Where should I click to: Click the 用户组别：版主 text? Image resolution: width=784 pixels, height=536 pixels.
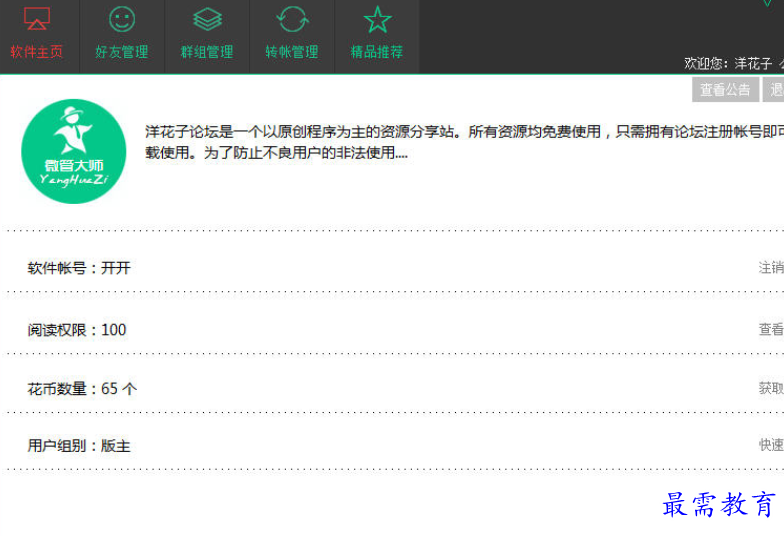tap(79, 446)
